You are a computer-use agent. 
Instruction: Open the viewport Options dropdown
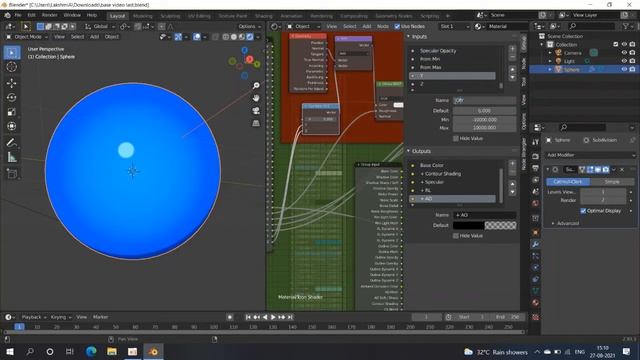pyautogui.click(x=250, y=27)
